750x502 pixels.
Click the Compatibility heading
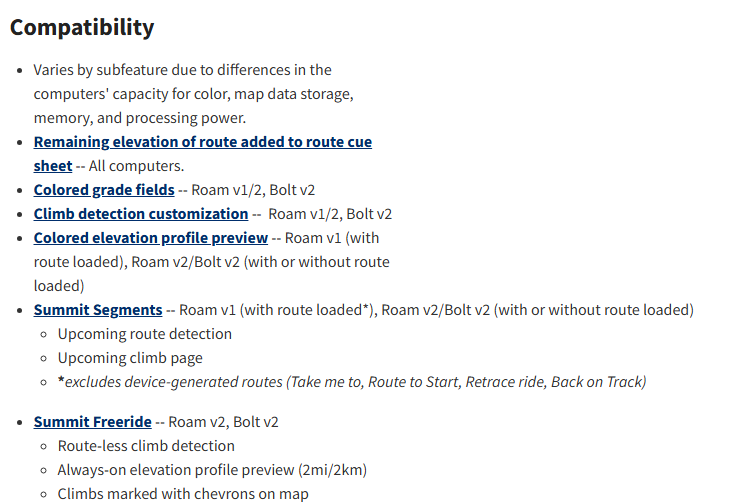coord(82,27)
